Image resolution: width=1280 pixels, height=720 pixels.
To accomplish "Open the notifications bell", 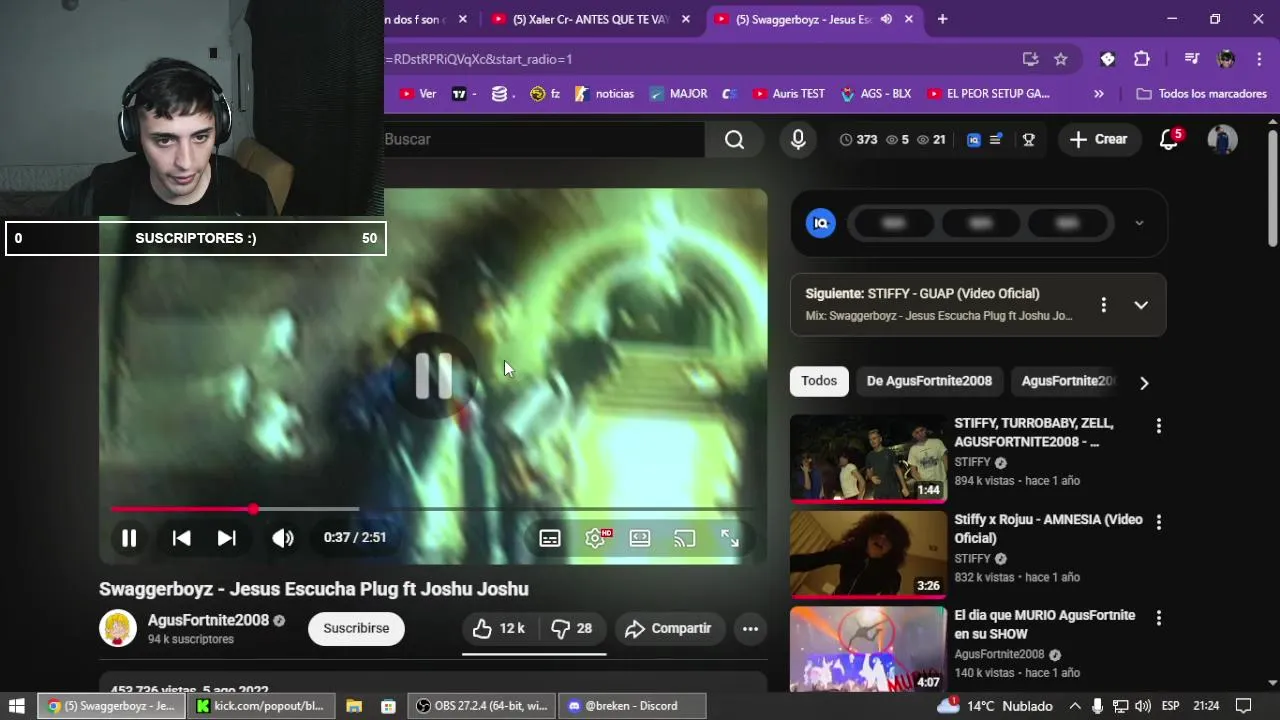I will (1169, 139).
